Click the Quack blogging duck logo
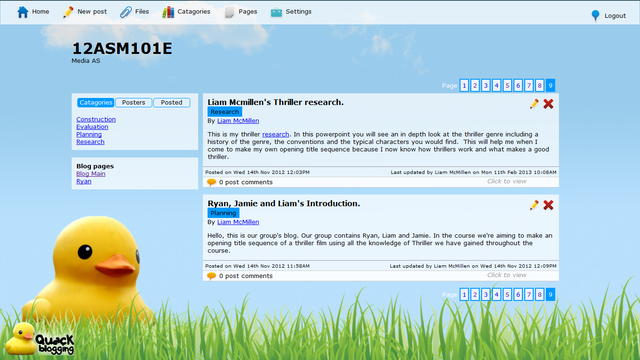The width and height of the screenshot is (640, 360). (x=40, y=339)
